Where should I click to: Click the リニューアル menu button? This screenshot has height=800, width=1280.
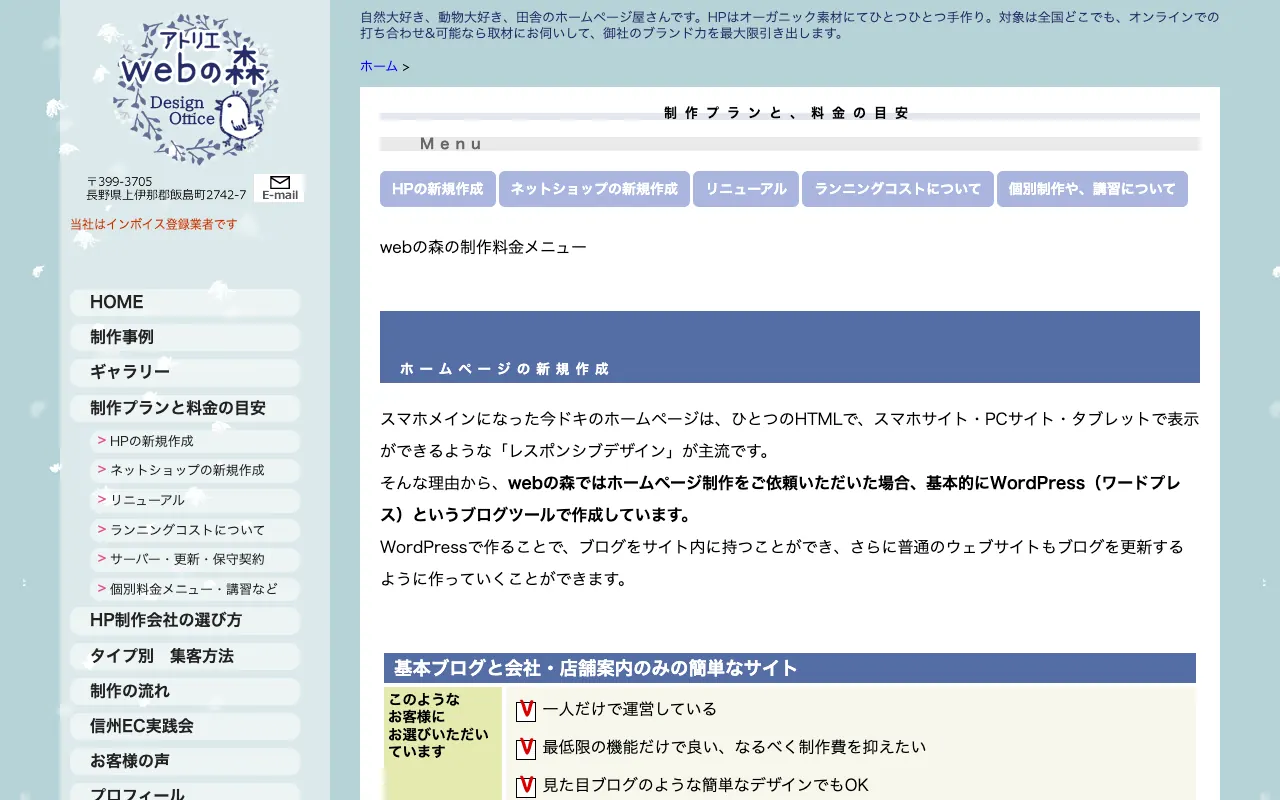click(x=746, y=189)
